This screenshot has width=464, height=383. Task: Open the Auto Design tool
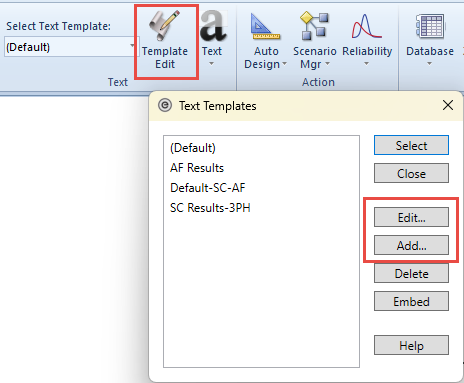click(266, 40)
